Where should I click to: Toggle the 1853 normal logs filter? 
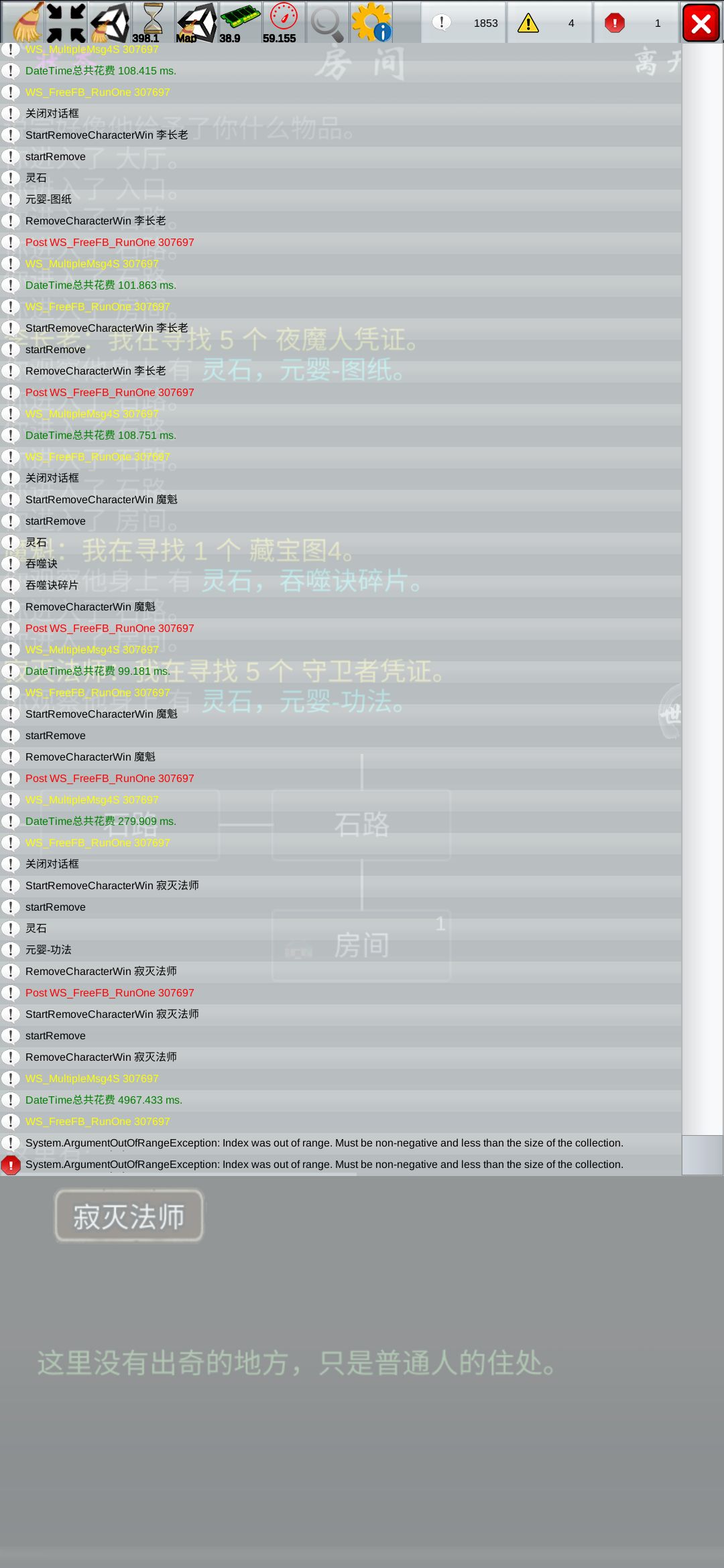[x=464, y=23]
